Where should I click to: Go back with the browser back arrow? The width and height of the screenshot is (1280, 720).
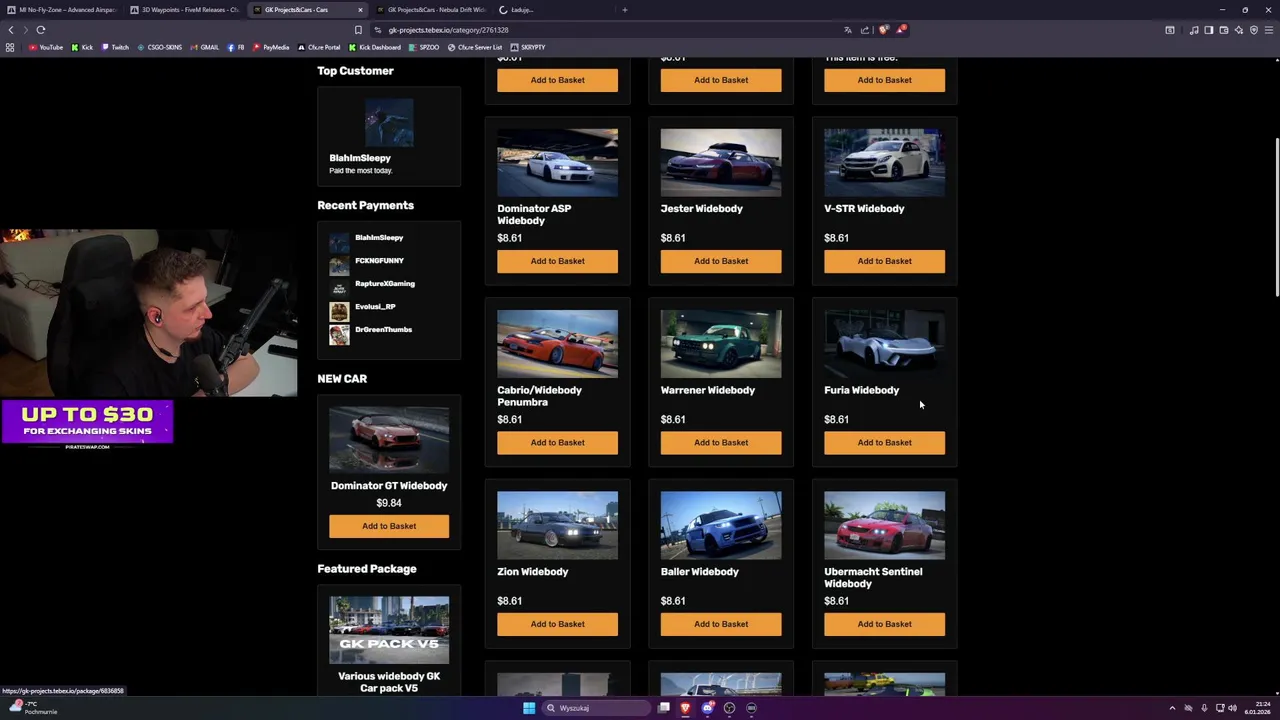tap(11, 30)
